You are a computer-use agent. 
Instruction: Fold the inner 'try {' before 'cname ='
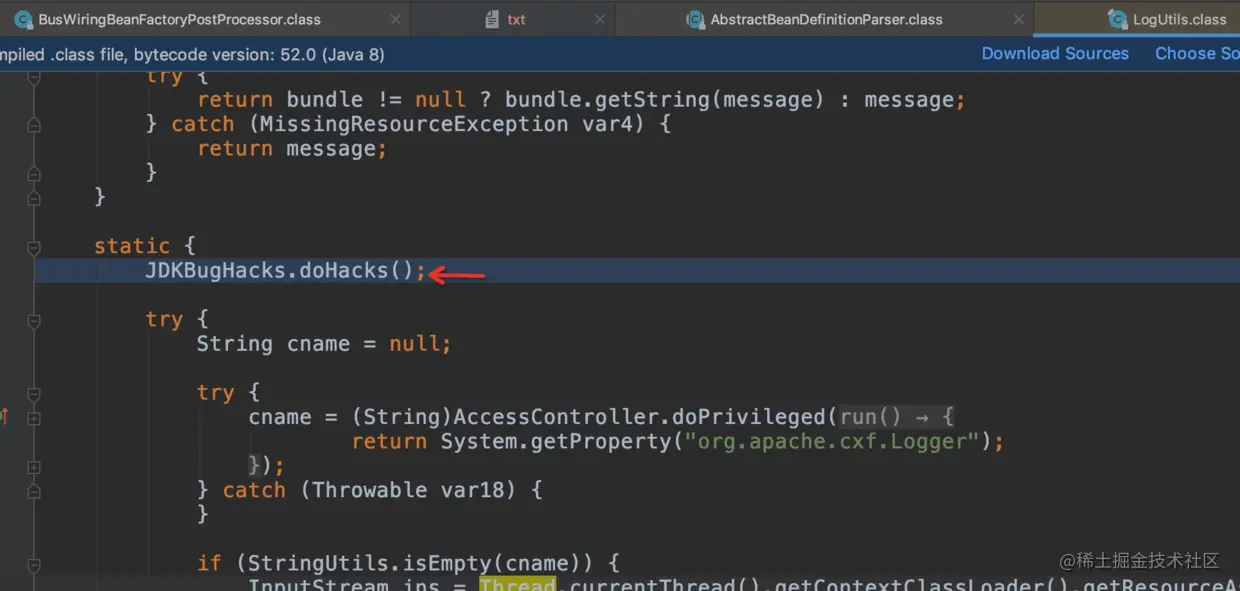click(x=34, y=394)
